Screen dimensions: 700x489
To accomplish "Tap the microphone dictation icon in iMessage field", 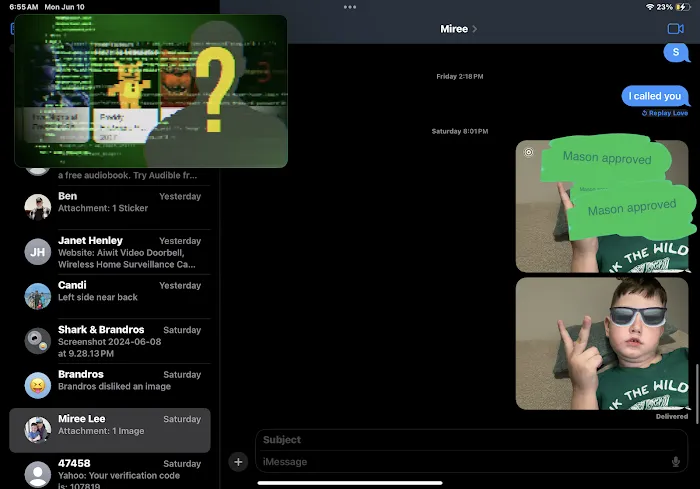I will coord(676,461).
